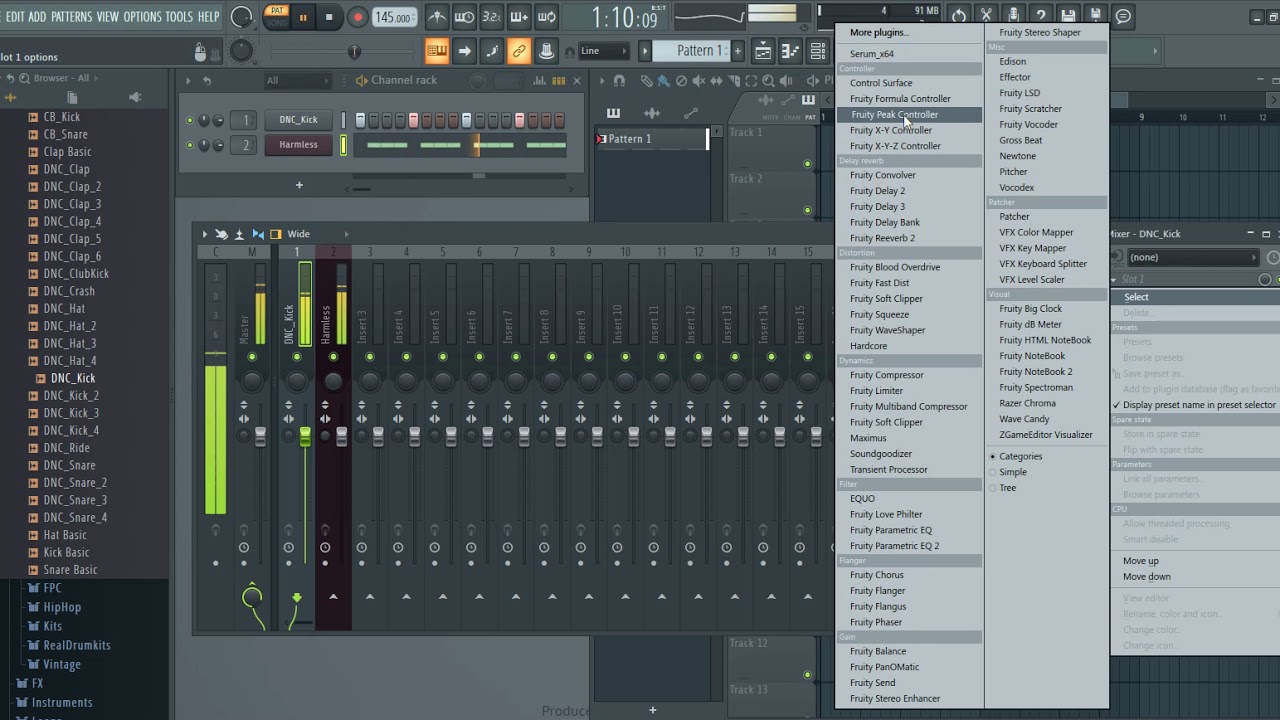Expand the Instruments browser folder
The image size is (1280, 720).
tap(62, 702)
